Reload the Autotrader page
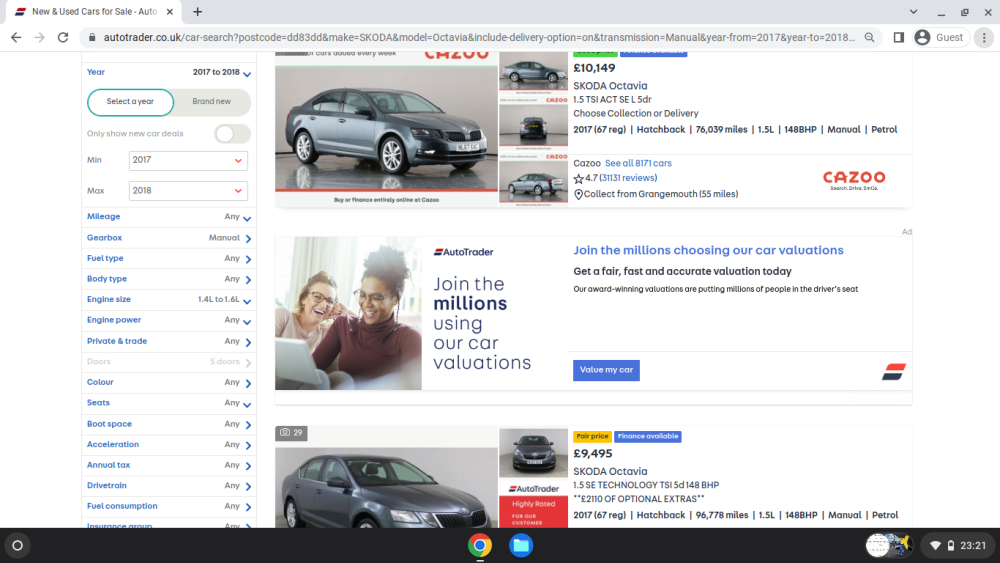Image resolution: width=1000 pixels, height=563 pixels. [x=62, y=38]
